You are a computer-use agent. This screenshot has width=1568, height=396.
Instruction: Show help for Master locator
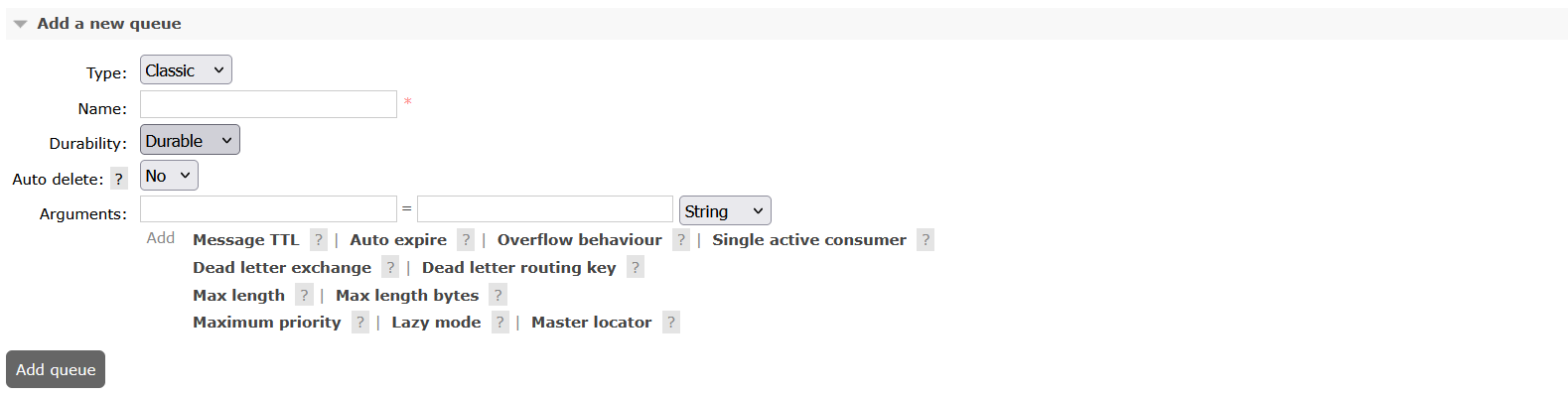point(671,322)
